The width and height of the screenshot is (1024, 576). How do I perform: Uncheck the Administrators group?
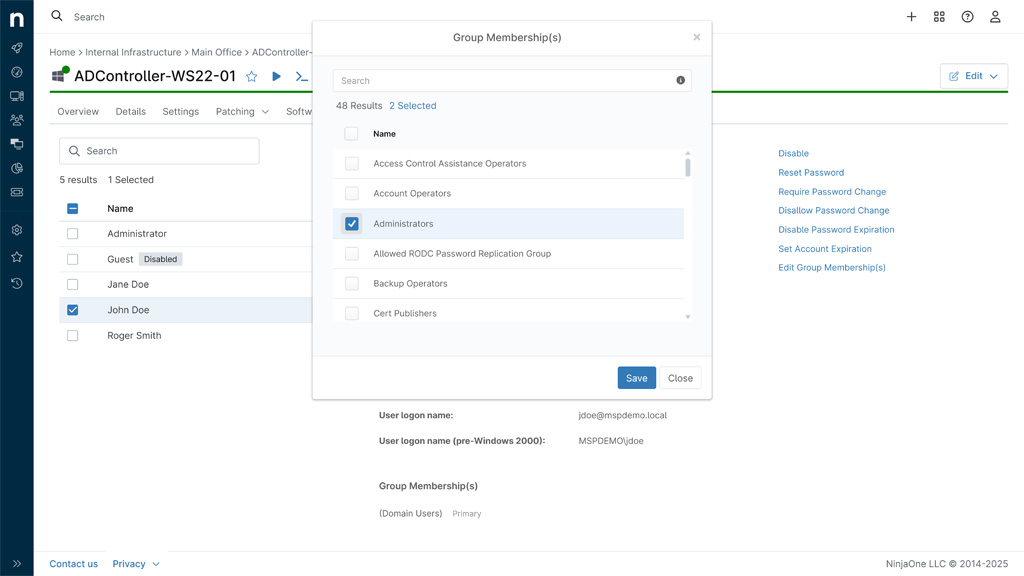tap(352, 223)
